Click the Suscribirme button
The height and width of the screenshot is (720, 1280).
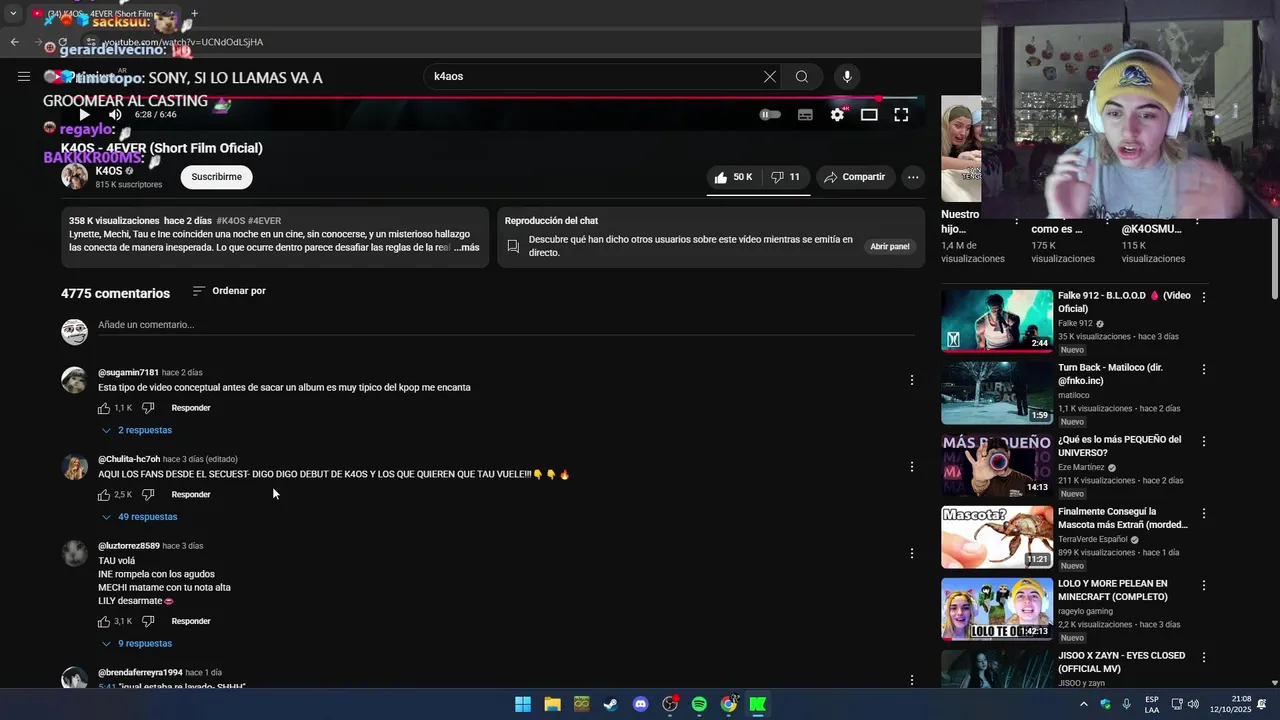[x=217, y=177]
